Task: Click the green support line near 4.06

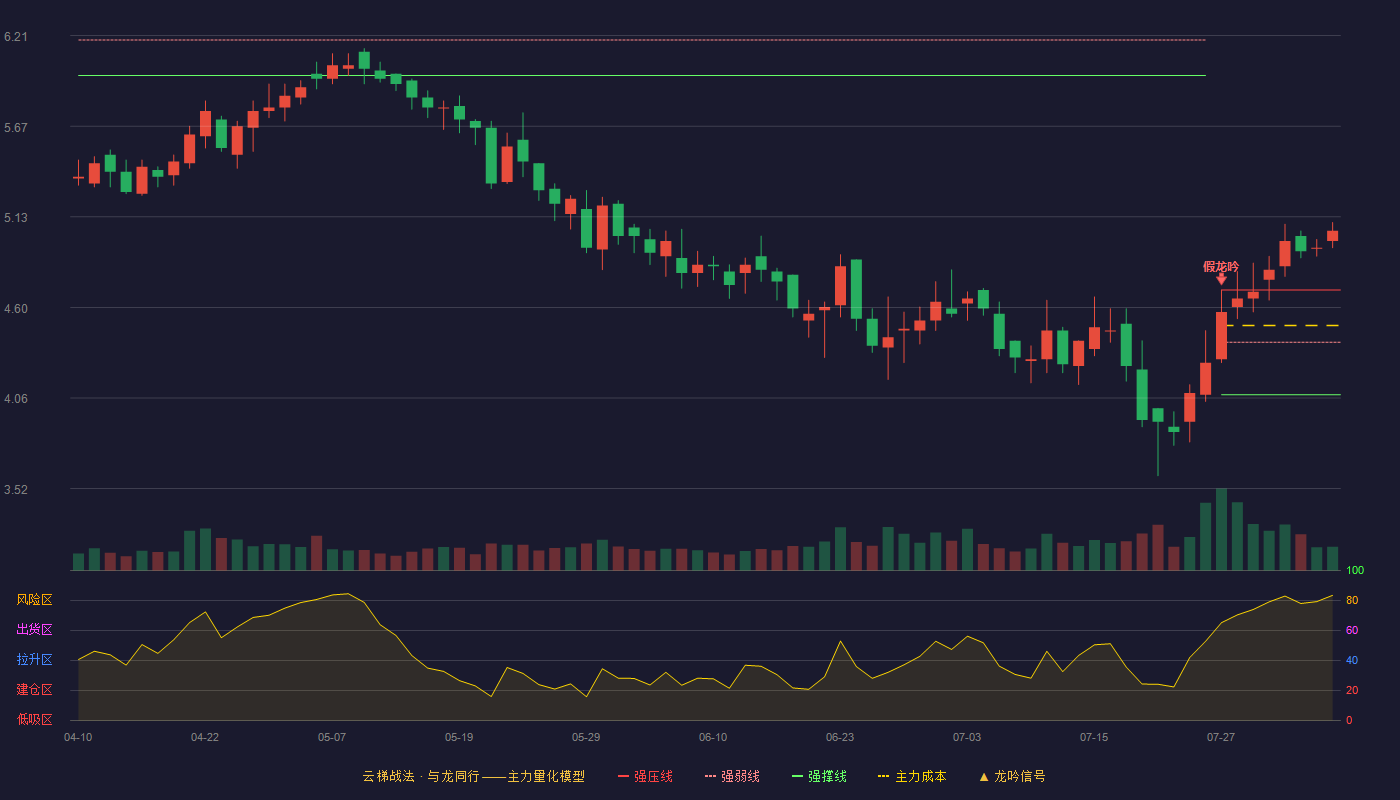Action: tap(1280, 395)
